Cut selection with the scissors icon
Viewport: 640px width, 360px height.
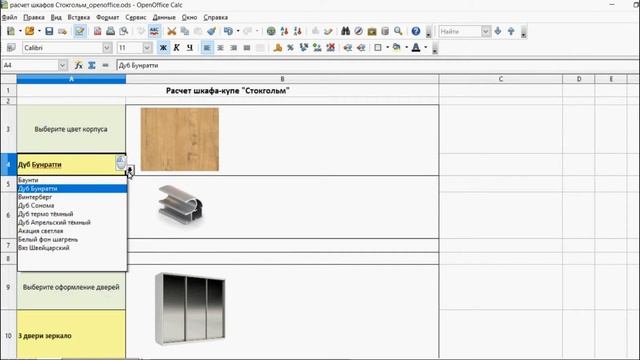tap(172, 31)
